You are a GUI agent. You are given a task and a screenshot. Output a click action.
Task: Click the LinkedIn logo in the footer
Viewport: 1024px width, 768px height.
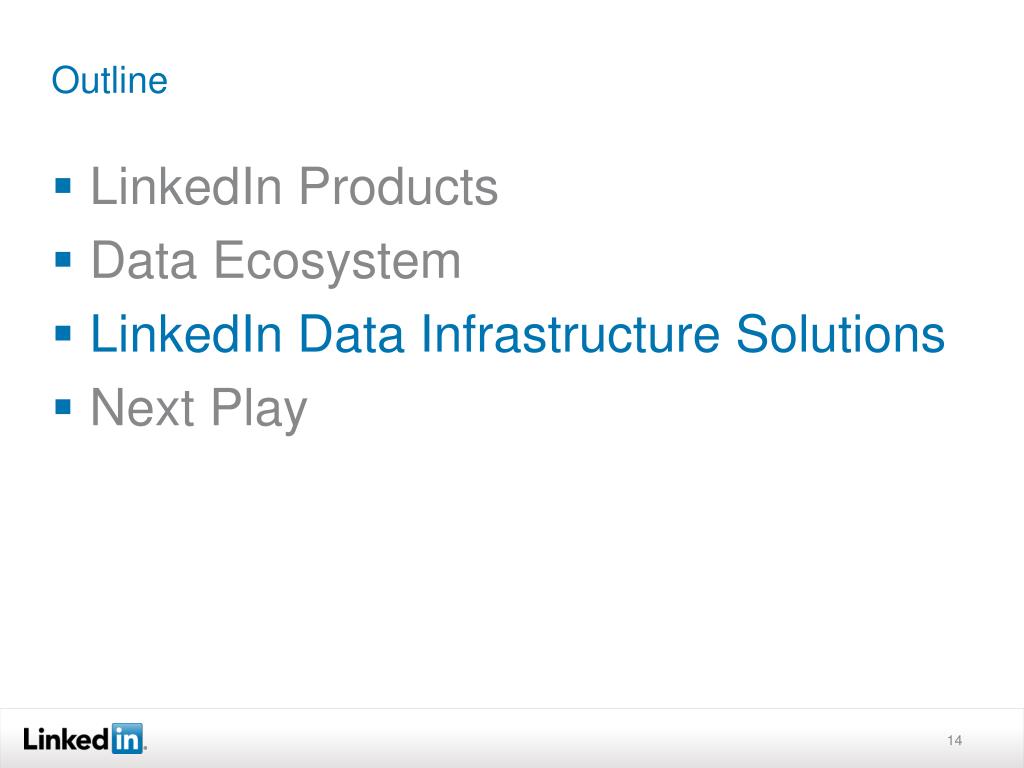[x=84, y=739]
